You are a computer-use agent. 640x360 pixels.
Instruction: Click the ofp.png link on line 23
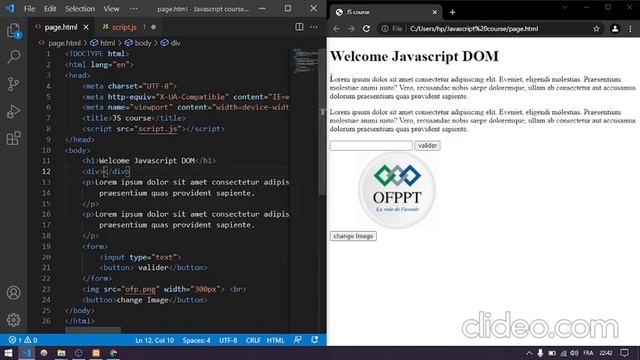coord(140,289)
